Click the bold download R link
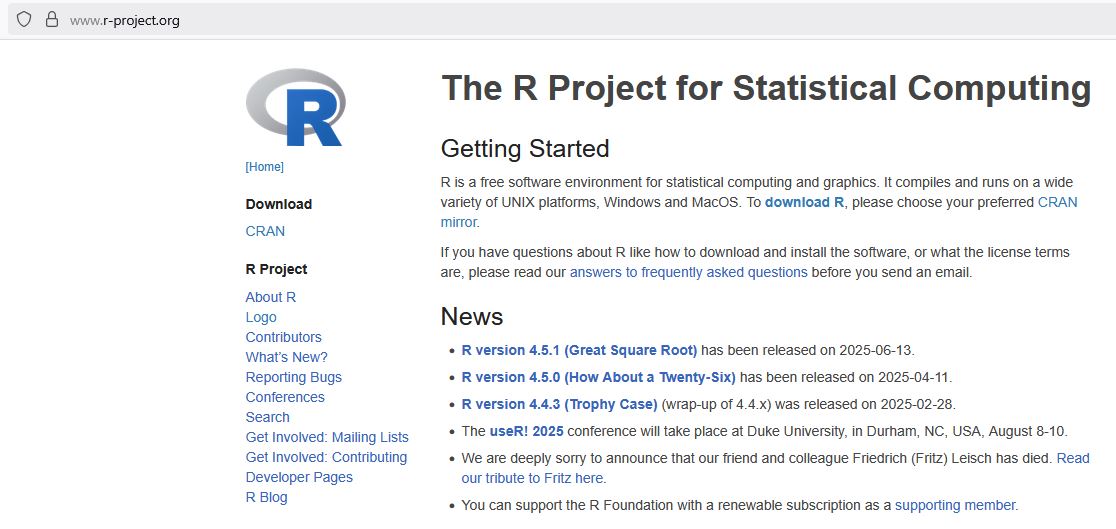 804,202
